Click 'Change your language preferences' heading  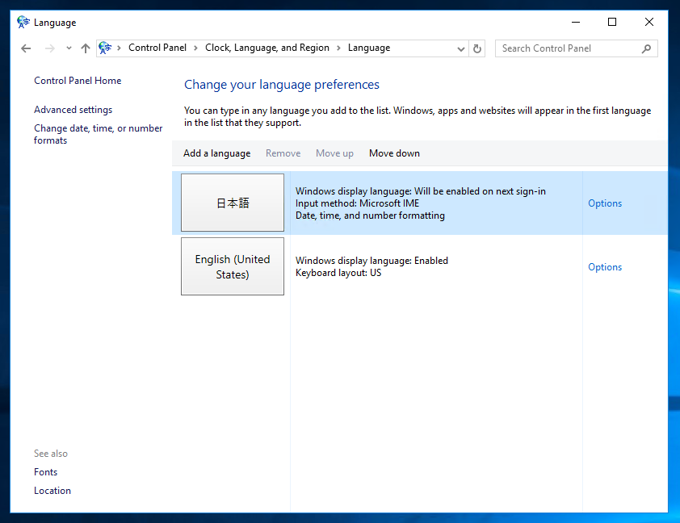pos(281,85)
